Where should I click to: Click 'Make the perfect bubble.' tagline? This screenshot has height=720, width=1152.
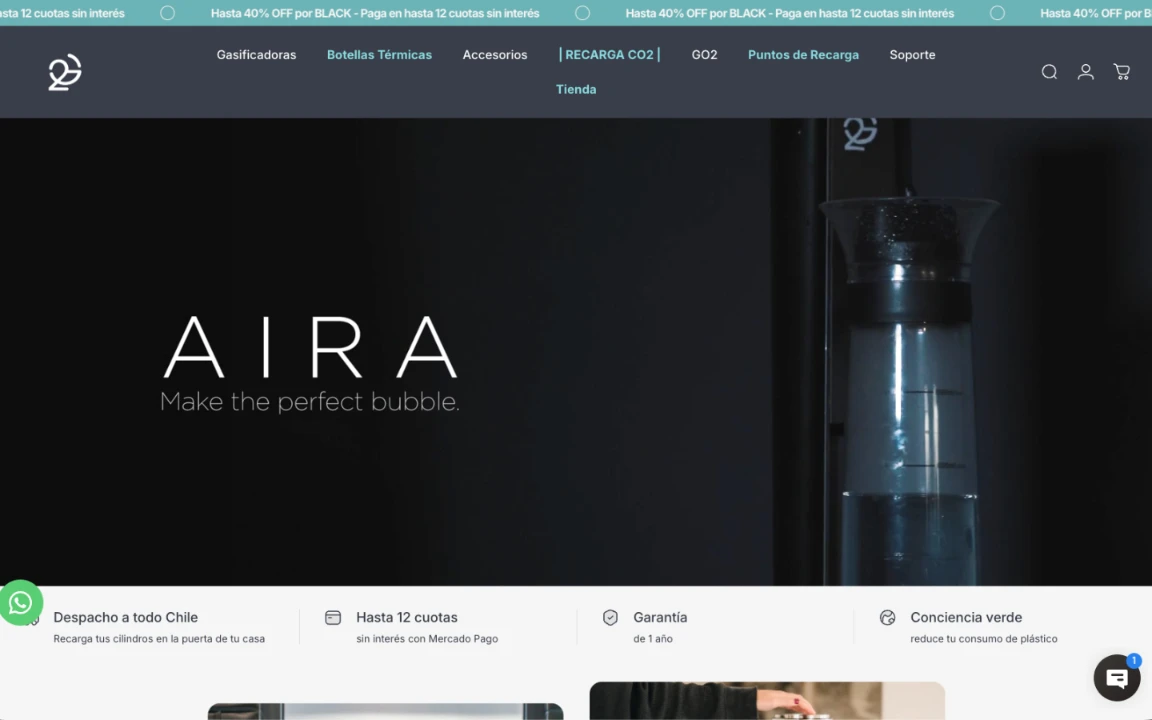click(309, 402)
